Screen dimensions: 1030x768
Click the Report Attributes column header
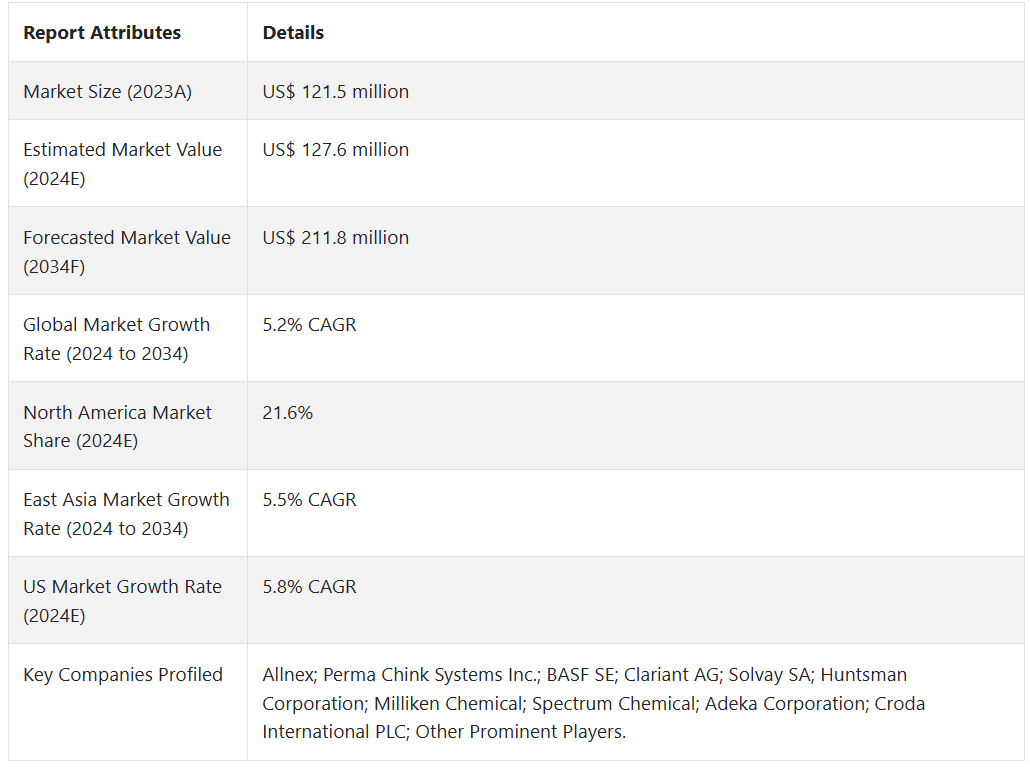click(x=102, y=33)
